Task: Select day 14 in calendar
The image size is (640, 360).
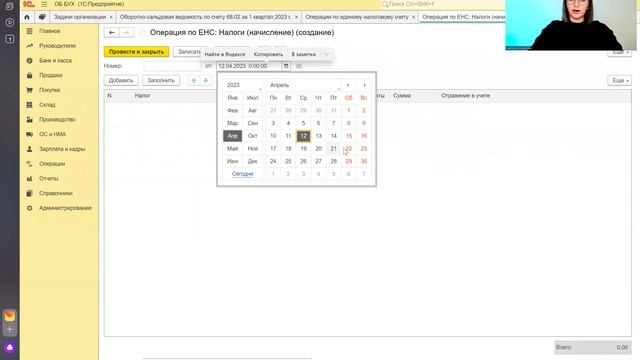Action: (x=333, y=136)
